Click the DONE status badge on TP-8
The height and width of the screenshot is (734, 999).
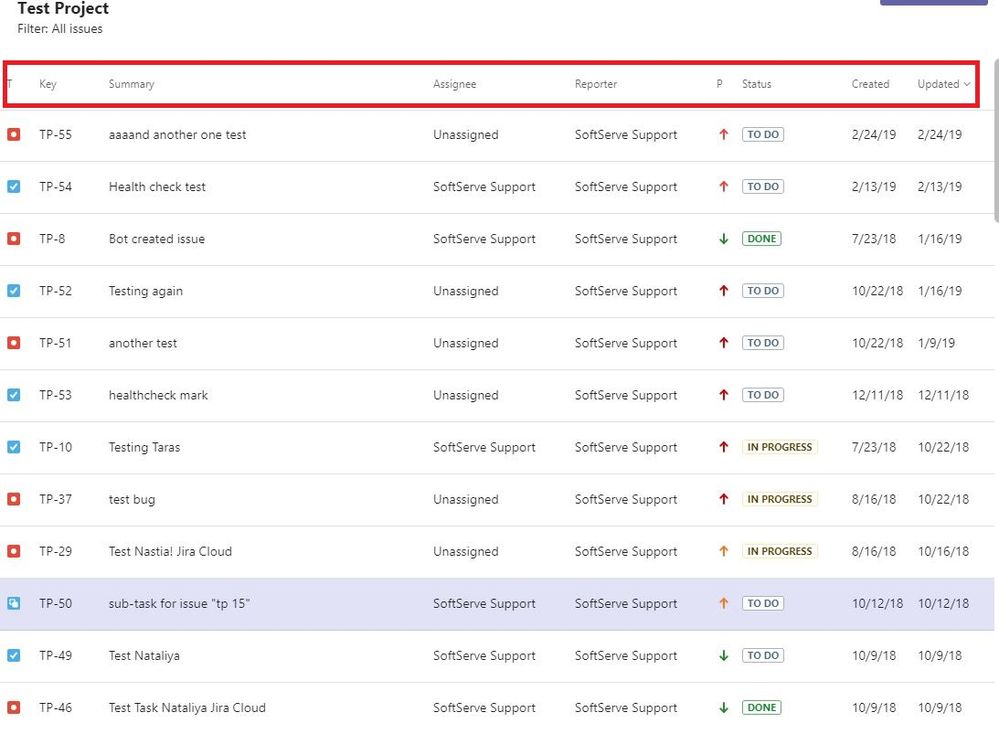click(x=762, y=239)
